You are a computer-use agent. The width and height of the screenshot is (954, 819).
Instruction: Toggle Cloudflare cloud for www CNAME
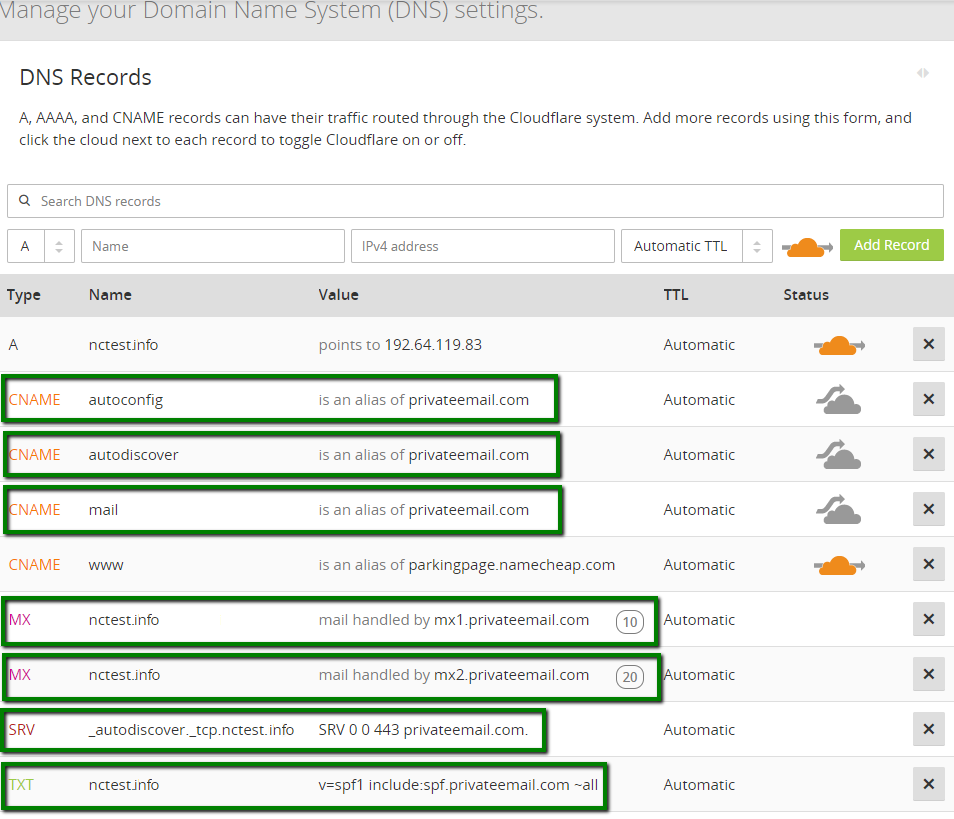coord(839,565)
